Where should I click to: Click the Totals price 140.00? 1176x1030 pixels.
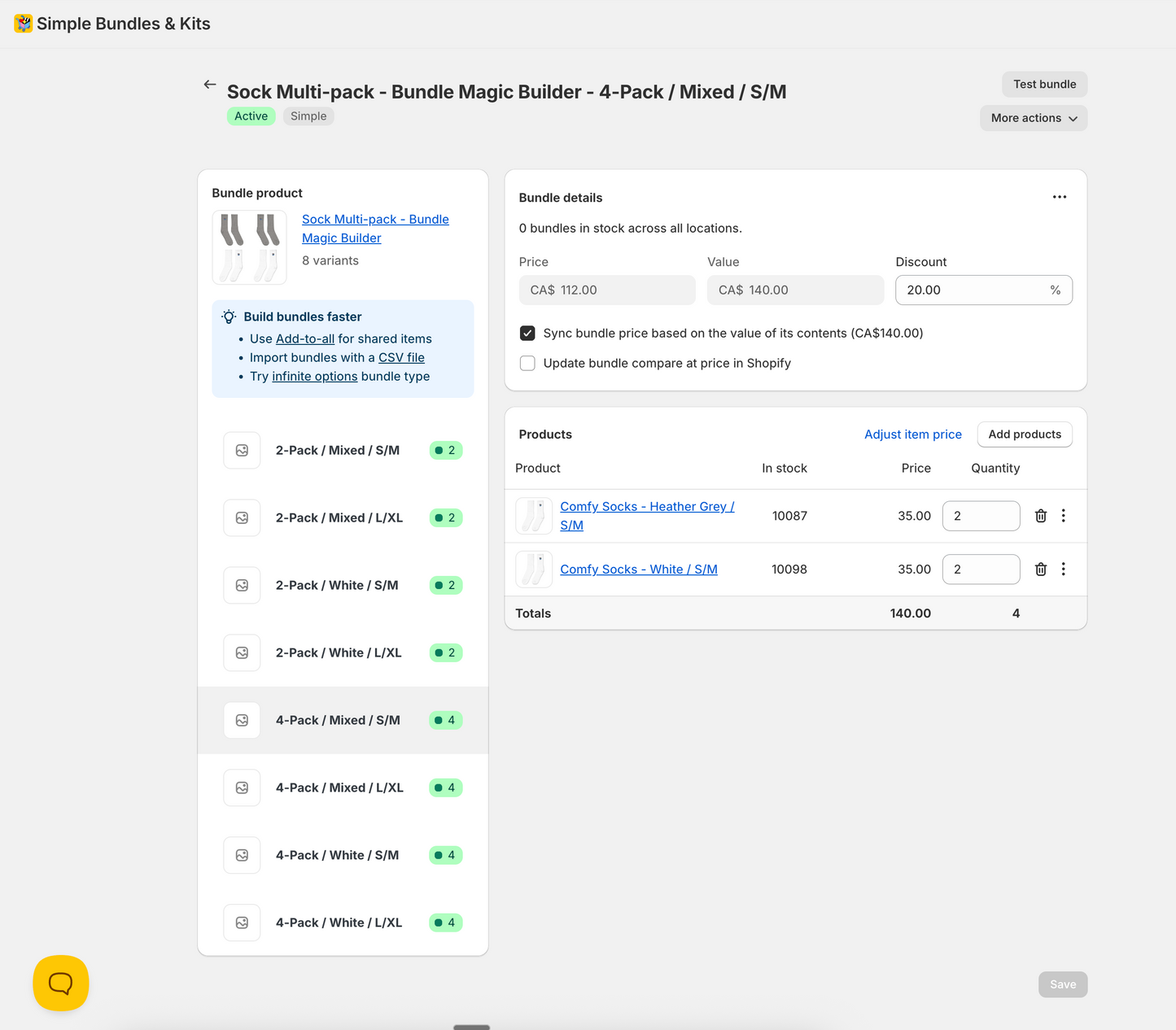tap(910, 613)
